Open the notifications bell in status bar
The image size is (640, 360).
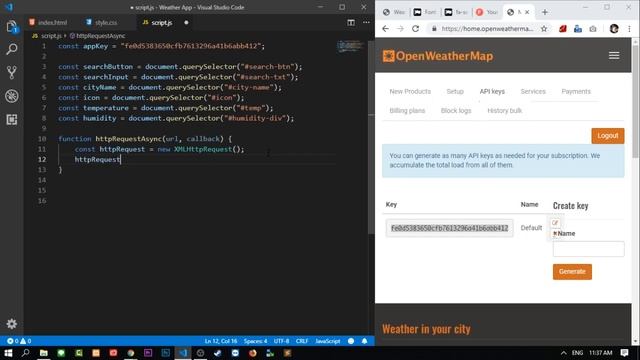(x=364, y=341)
